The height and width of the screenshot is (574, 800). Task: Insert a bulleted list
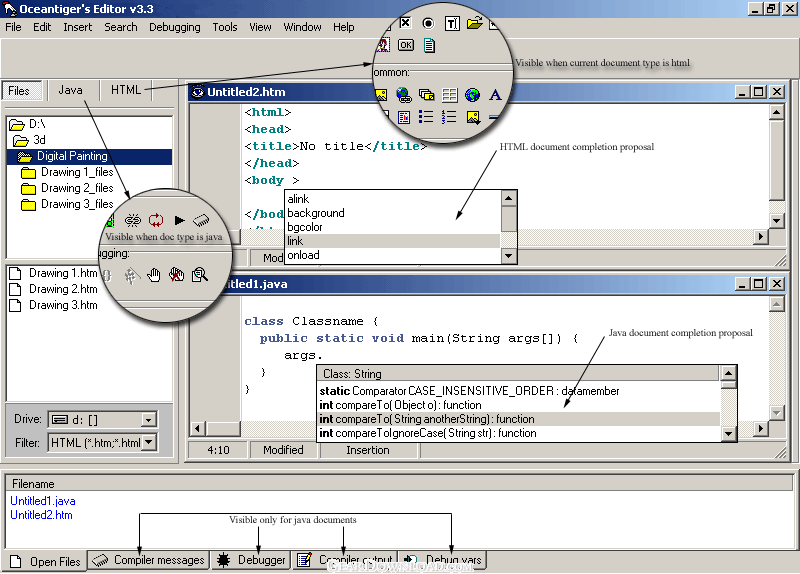pyautogui.click(x=426, y=117)
